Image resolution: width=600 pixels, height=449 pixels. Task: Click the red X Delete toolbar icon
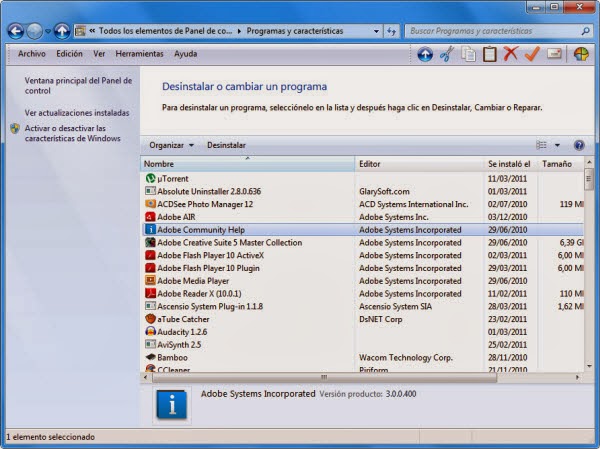[x=510, y=54]
